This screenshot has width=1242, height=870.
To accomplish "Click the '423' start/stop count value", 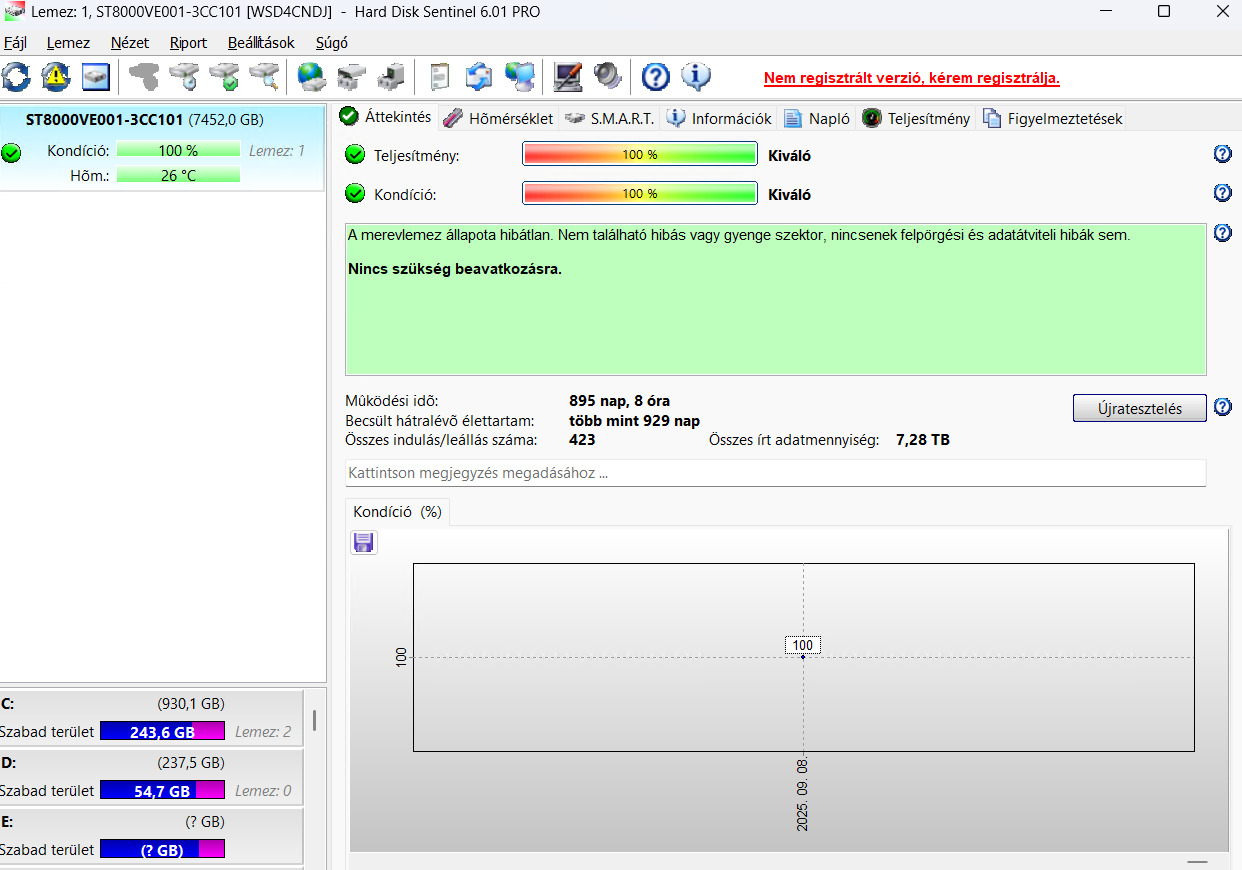I will click(582, 439).
